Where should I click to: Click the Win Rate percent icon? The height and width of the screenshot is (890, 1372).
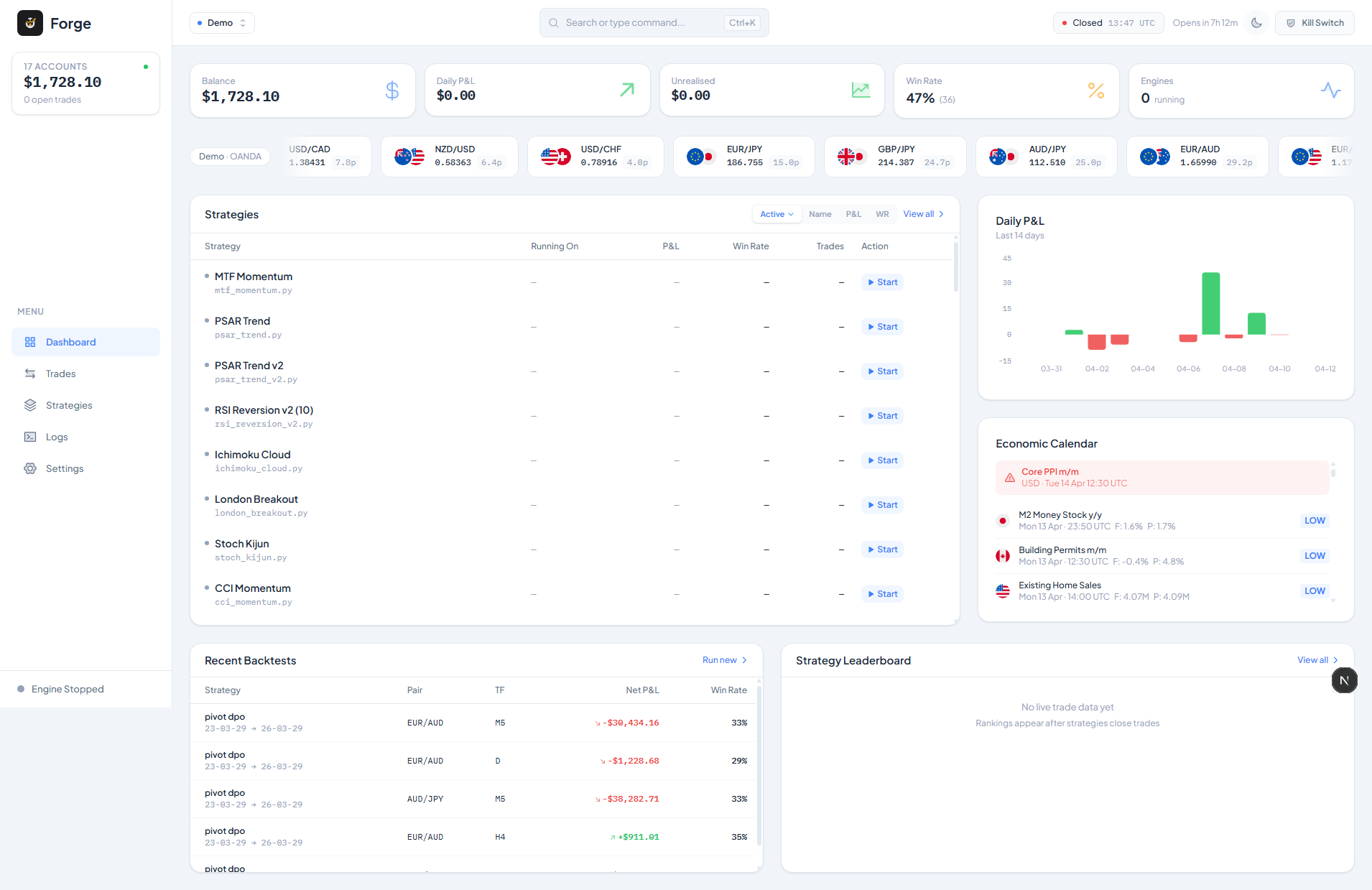[1095, 91]
